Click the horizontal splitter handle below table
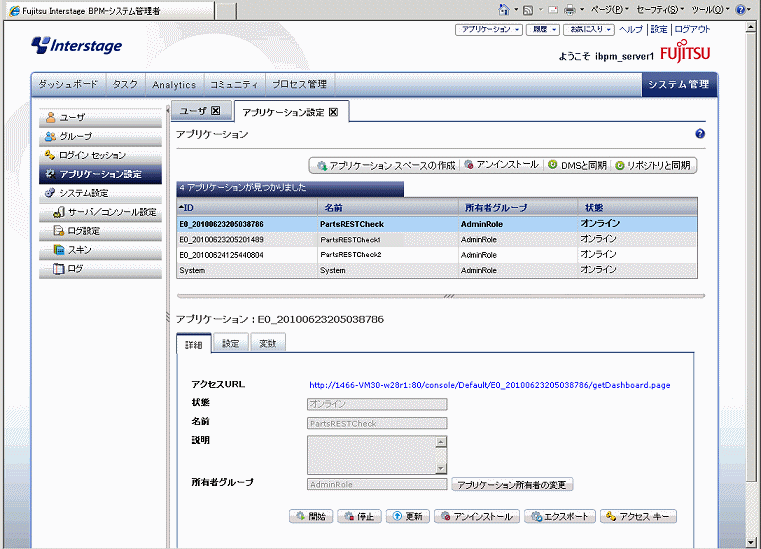 tap(449, 296)
